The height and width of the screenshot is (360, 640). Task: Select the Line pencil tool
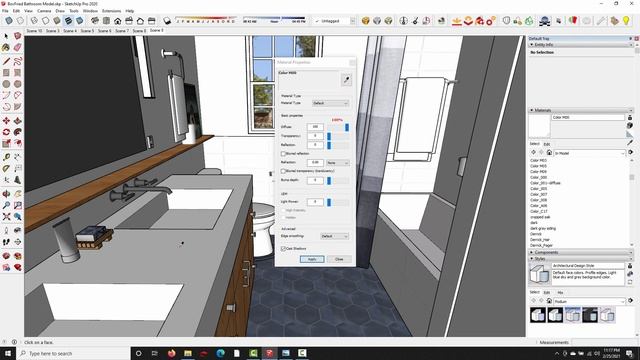click(x=6, y=61)
